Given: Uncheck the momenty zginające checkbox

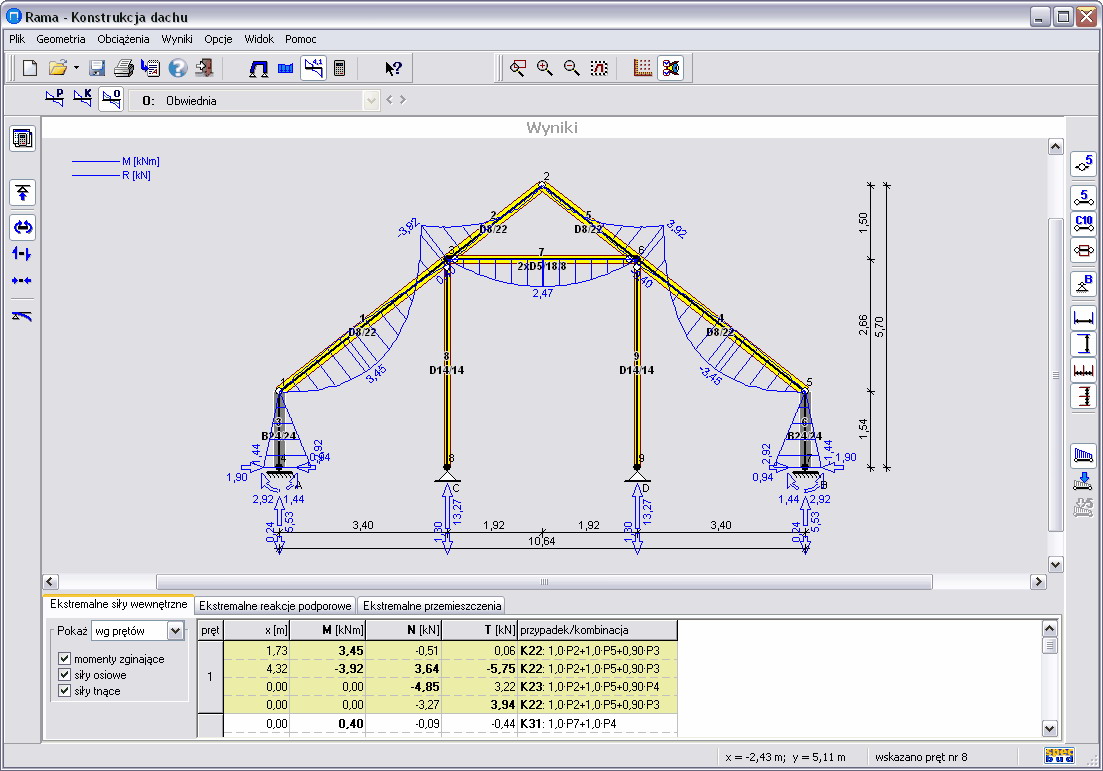Looking at the screenshot, I should click(x=65, y=659).
